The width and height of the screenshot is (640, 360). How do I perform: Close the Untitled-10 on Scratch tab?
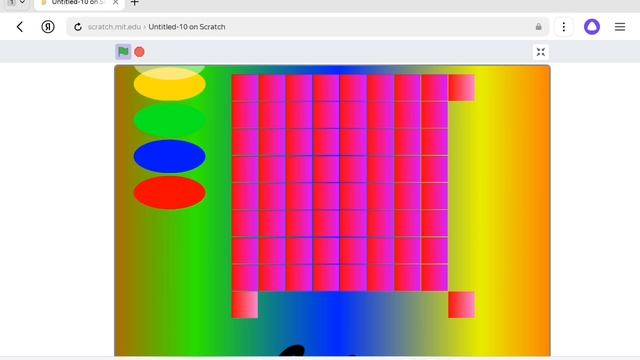click(x=116, y=2)
